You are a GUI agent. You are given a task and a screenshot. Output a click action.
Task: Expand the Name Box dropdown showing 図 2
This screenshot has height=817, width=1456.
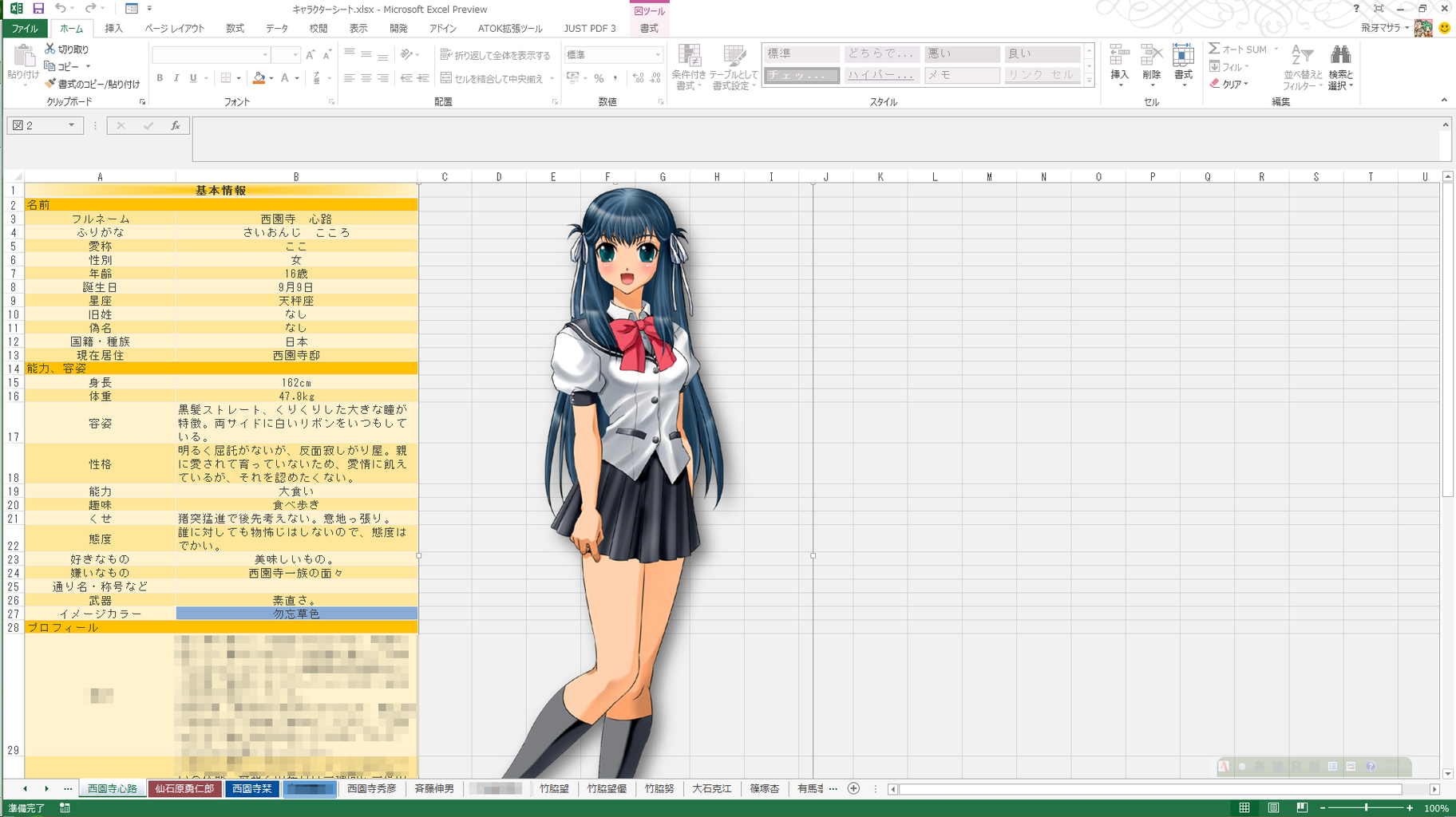point(72,125)
